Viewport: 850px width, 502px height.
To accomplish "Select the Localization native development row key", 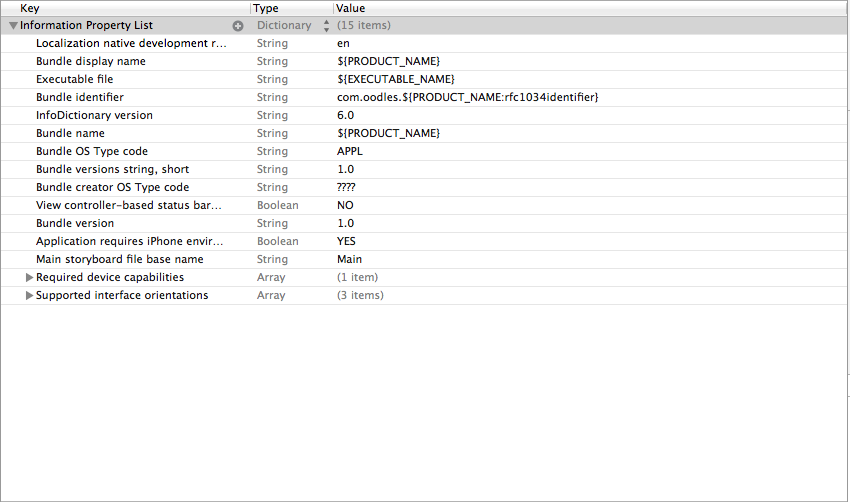I will (131, 43).
